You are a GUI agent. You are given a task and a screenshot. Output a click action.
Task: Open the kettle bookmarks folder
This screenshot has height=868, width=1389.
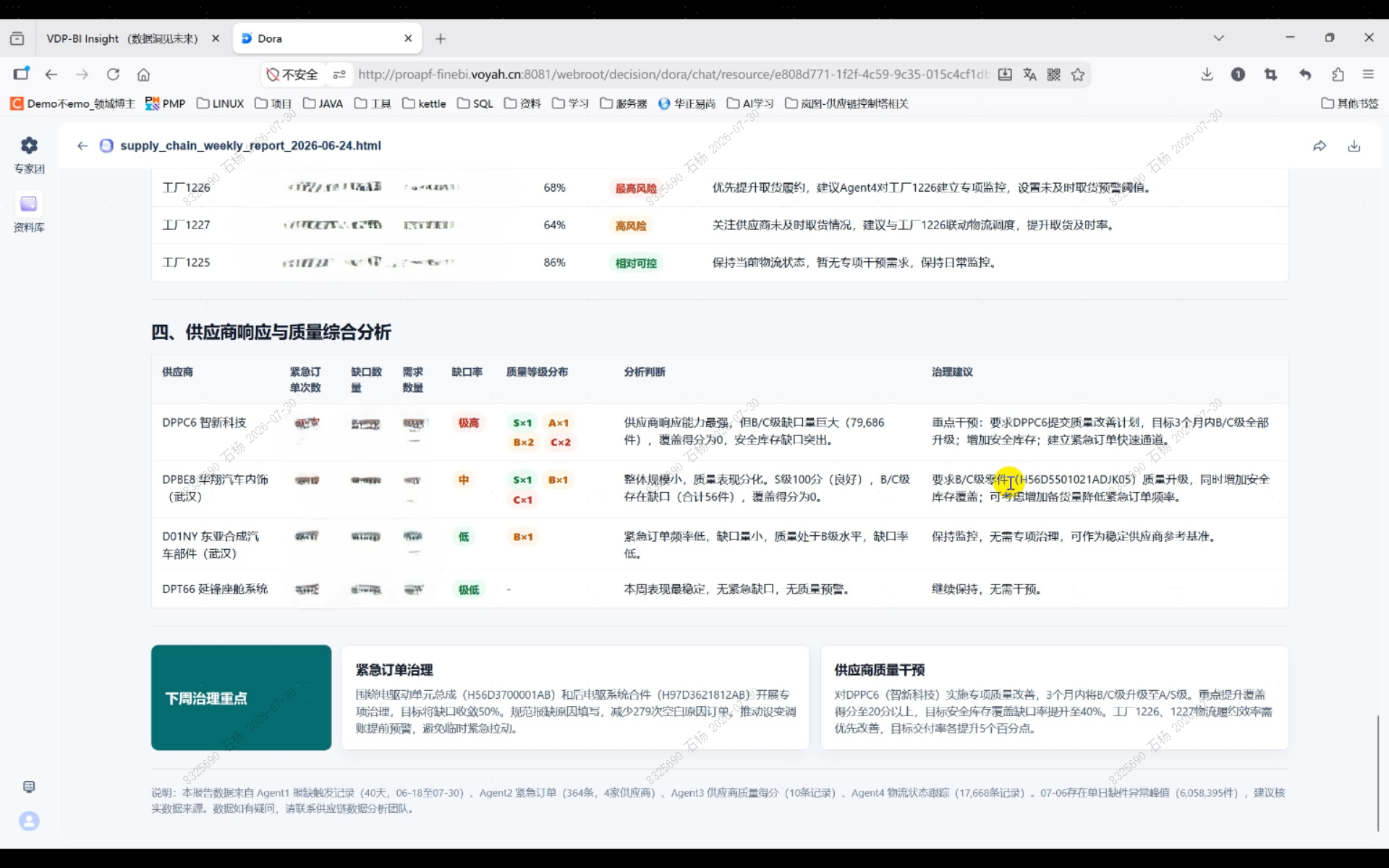425,103
